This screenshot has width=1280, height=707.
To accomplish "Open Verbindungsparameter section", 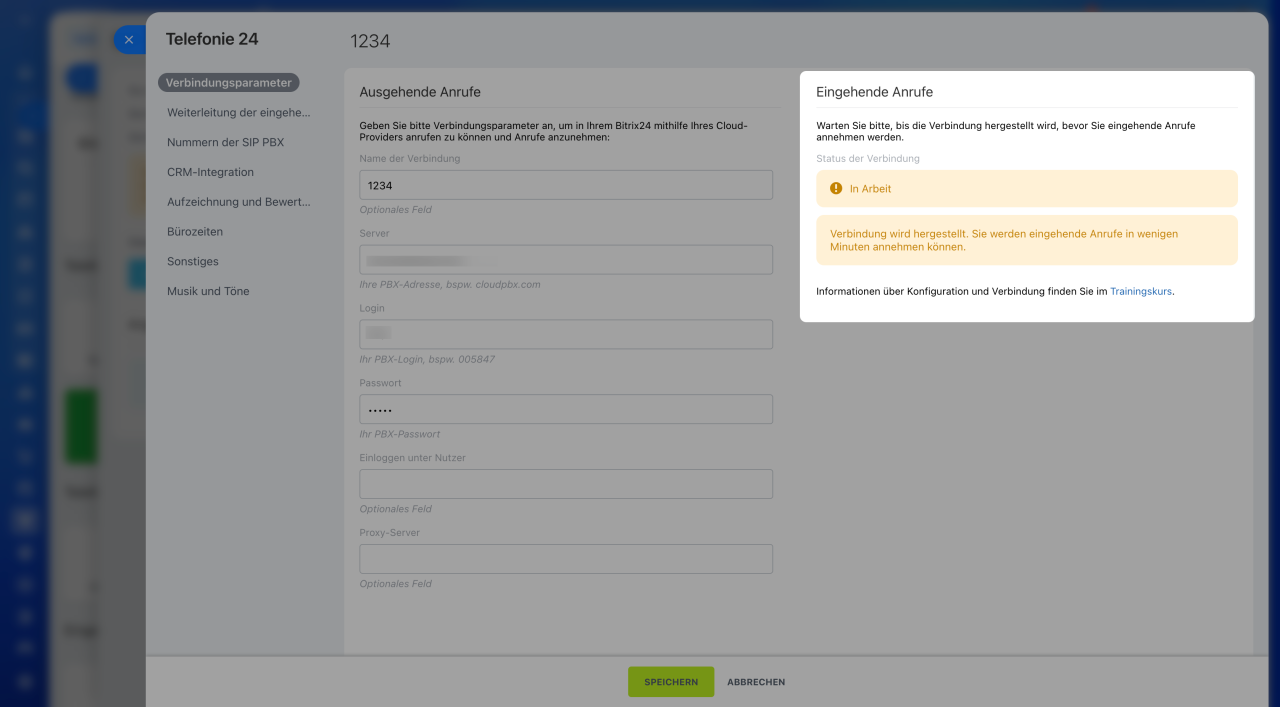I will [229, 83].
